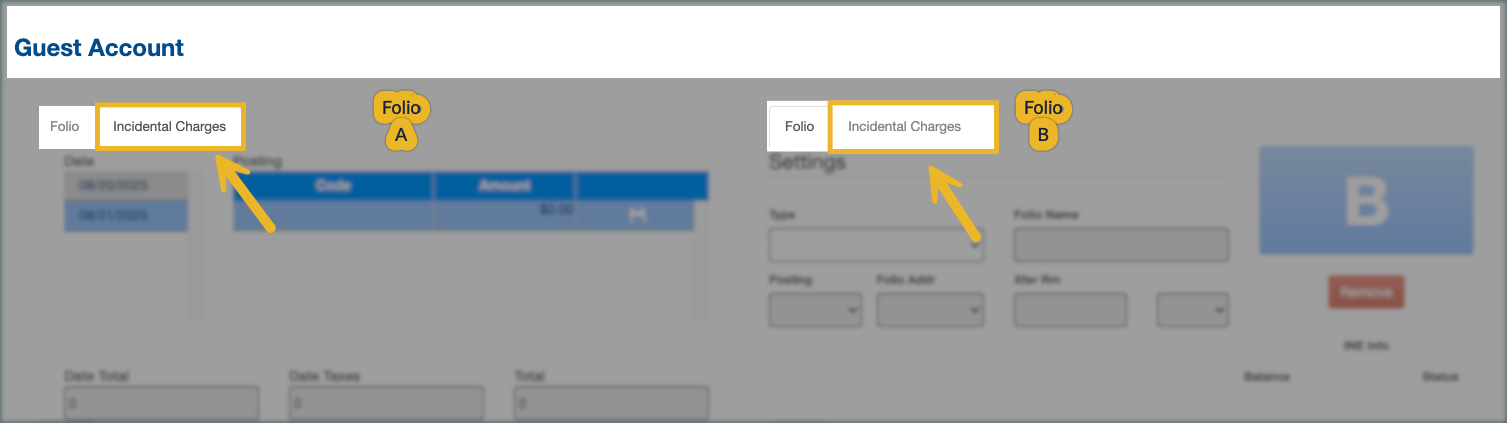The image size is (1507, 423).
Task: Click the large blue B folio tile
Action: pos(1365,200)
